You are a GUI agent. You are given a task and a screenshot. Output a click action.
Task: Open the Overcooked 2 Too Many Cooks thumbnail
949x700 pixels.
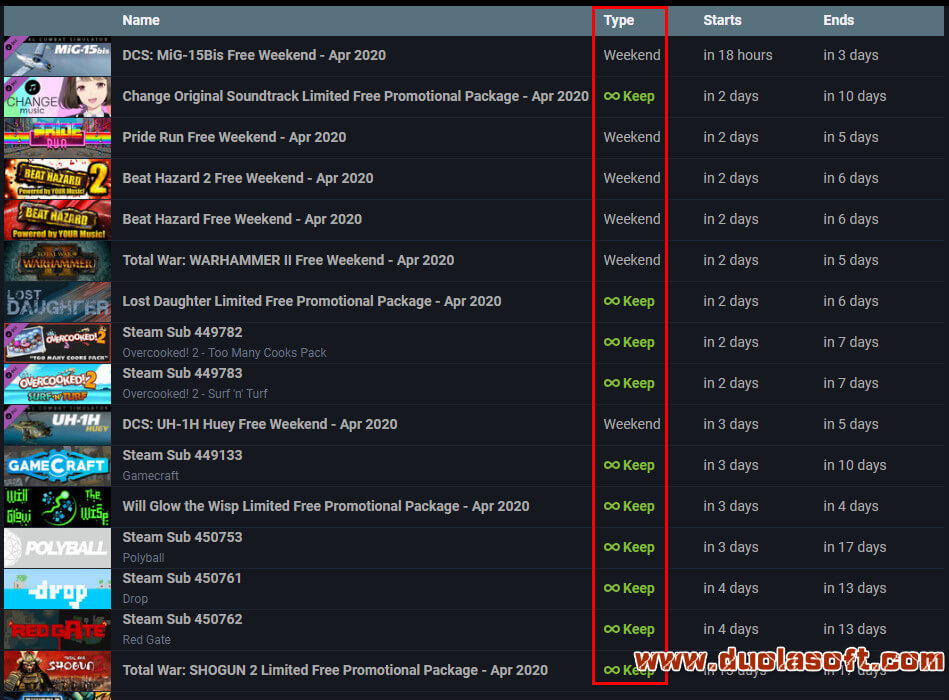click(57, 343)
